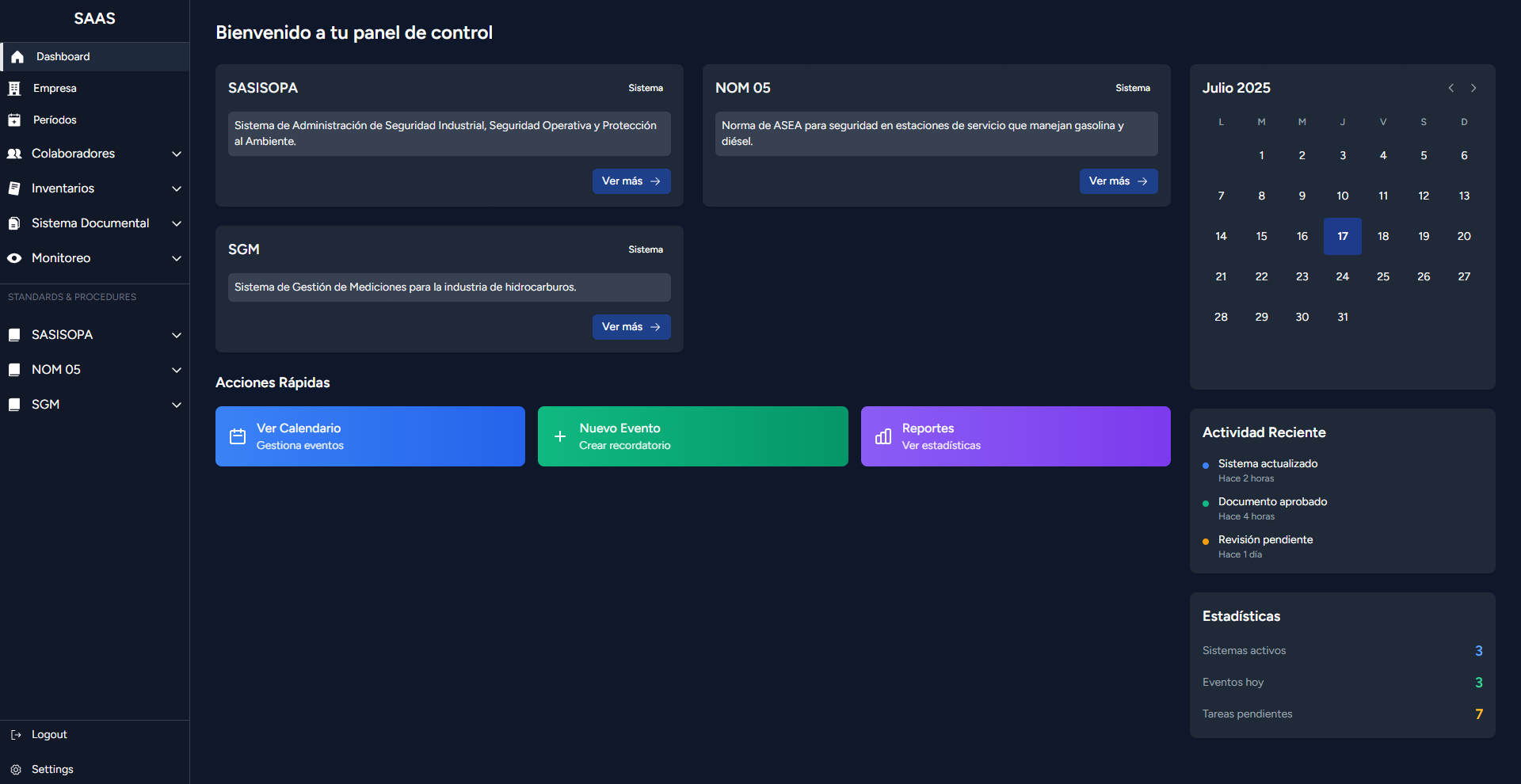Viewport: 1521px width, 784px height.
Task: Open Settings via the gear icon
Action: [16, 770]
